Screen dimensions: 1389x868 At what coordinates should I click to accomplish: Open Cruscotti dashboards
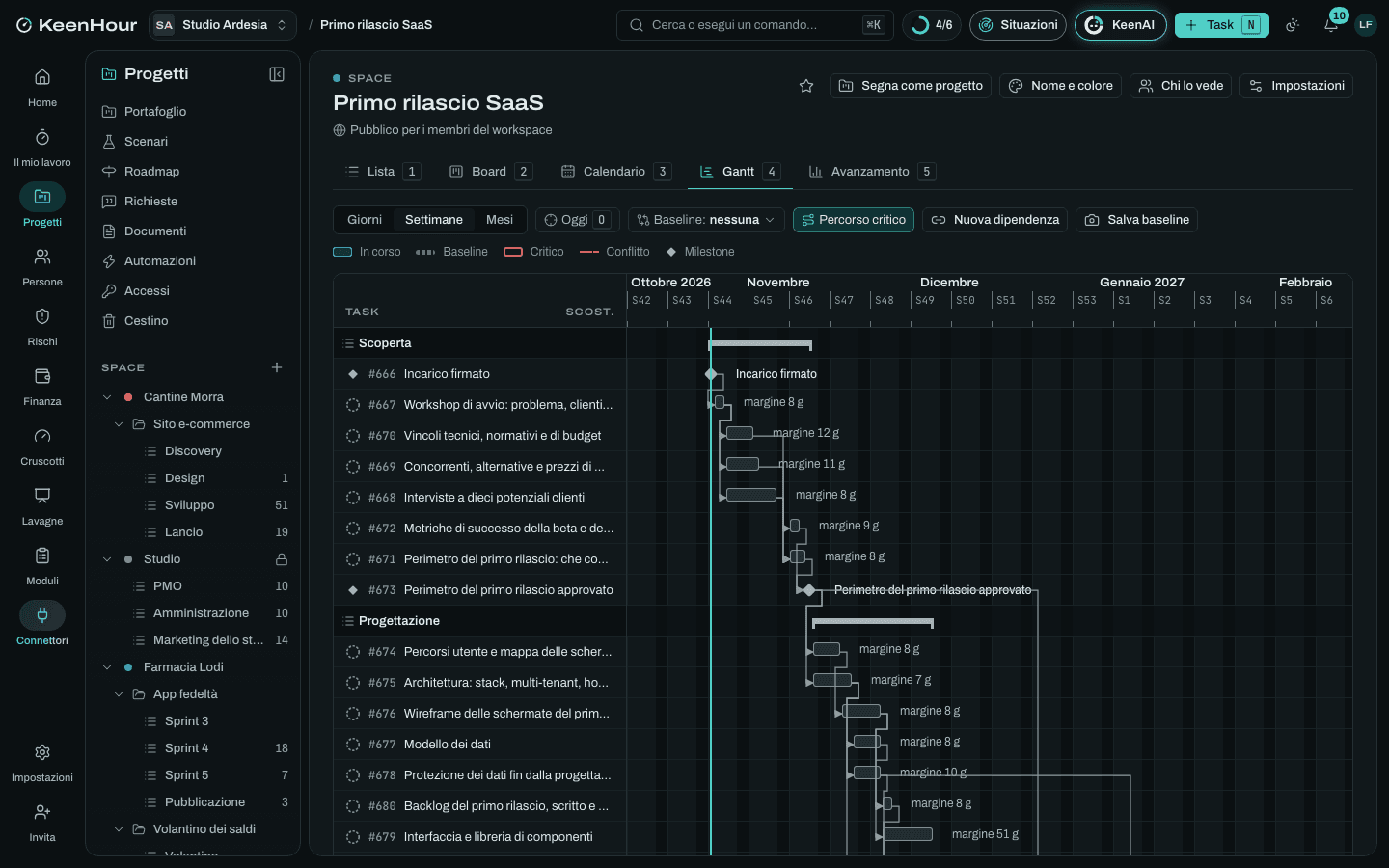tap(42, 446)
